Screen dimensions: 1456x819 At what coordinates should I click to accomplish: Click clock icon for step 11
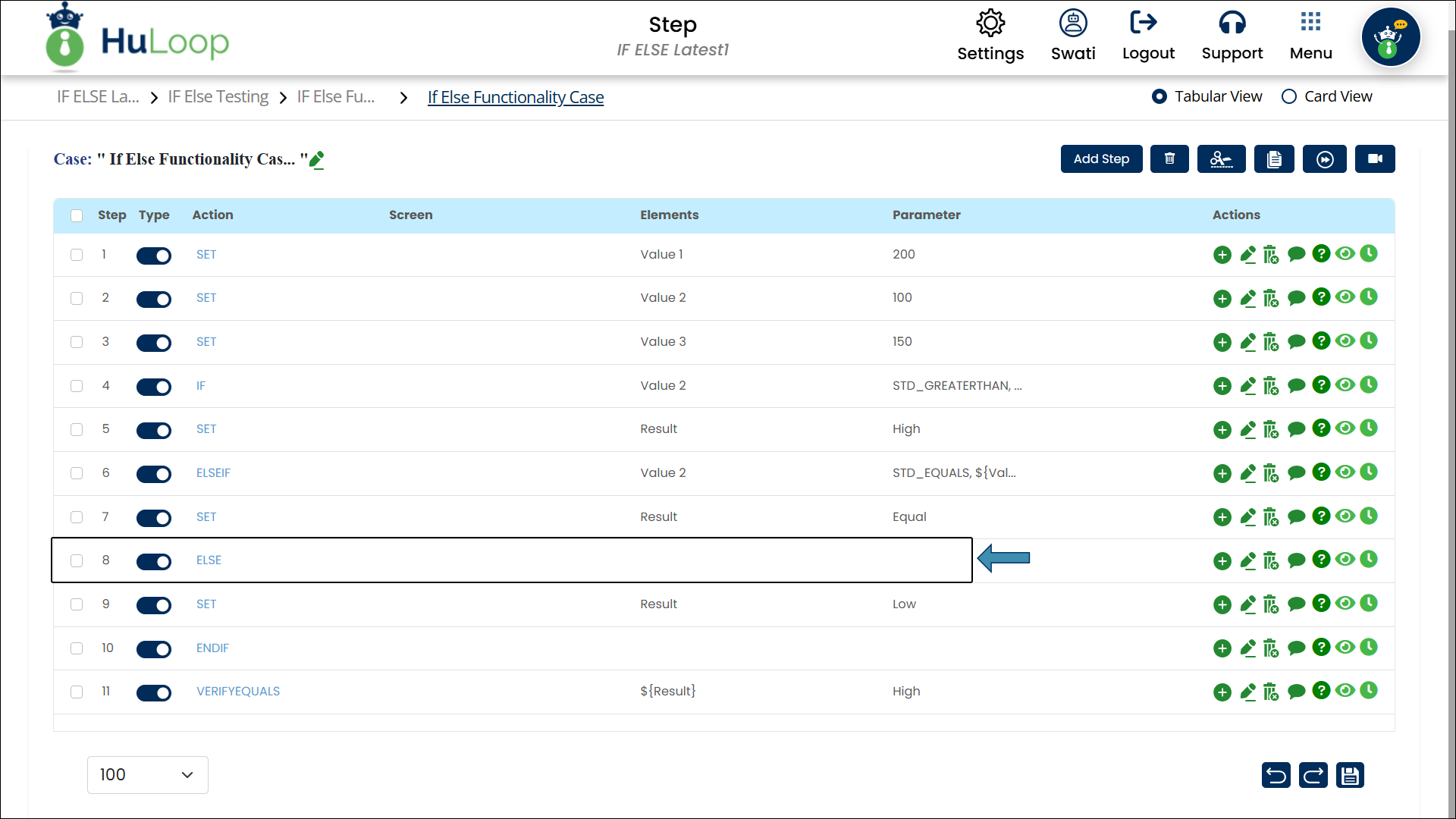coord(1369,690)
